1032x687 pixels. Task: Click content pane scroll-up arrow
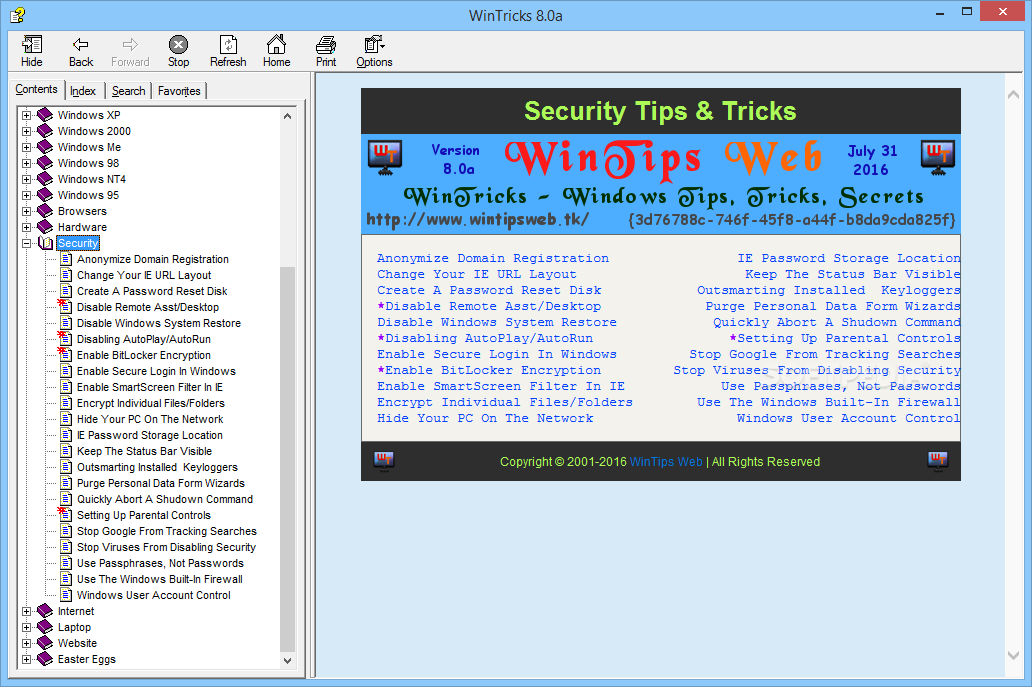click(1014, 95)
